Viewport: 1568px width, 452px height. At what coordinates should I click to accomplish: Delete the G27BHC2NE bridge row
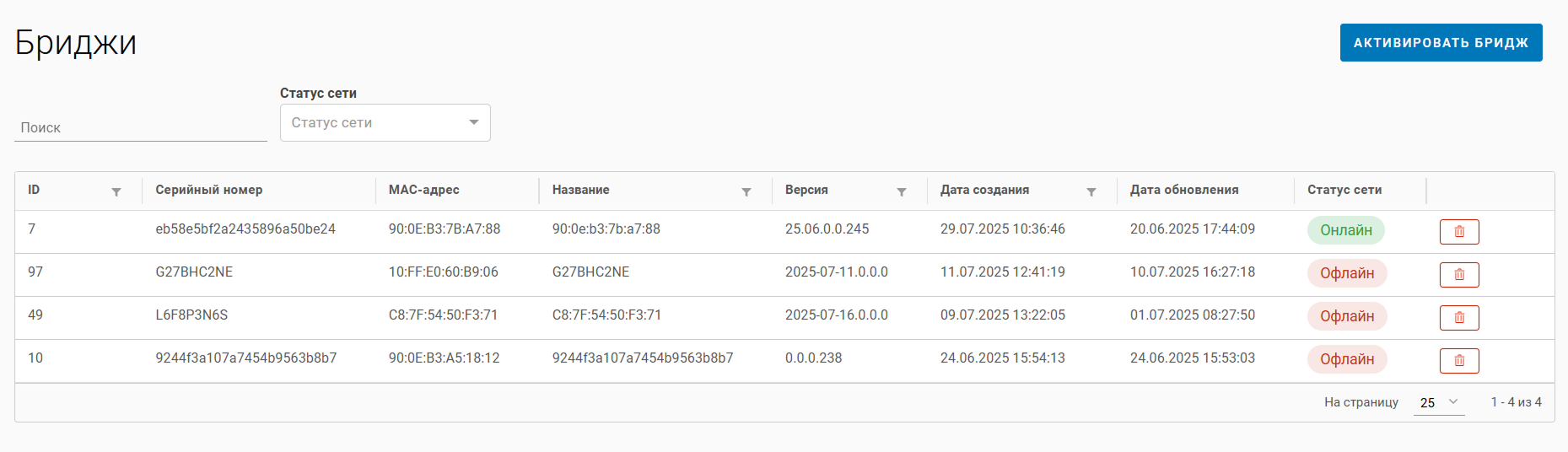tap(1459, 275)
